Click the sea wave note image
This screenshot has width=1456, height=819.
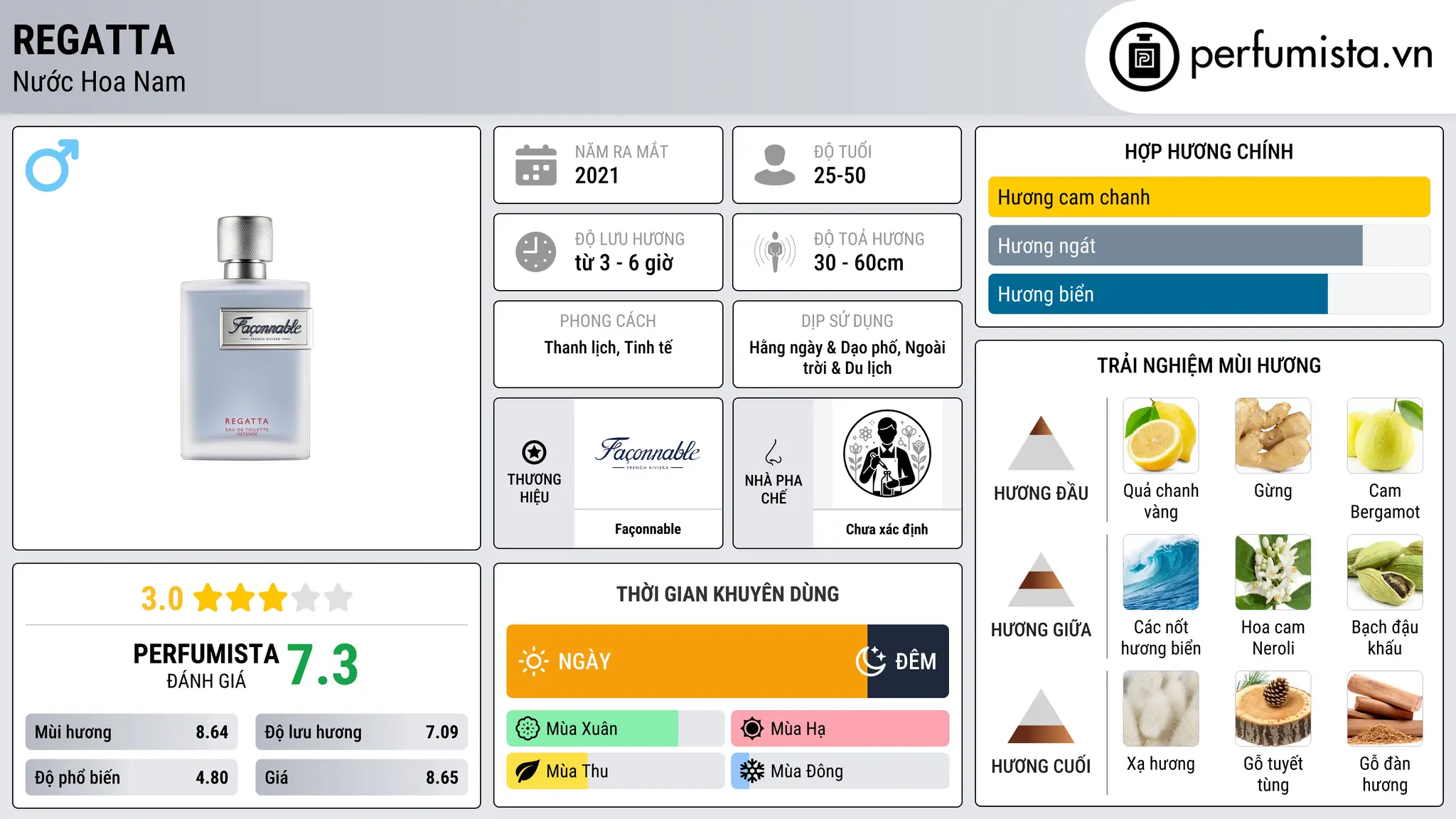click(1161, 572)
